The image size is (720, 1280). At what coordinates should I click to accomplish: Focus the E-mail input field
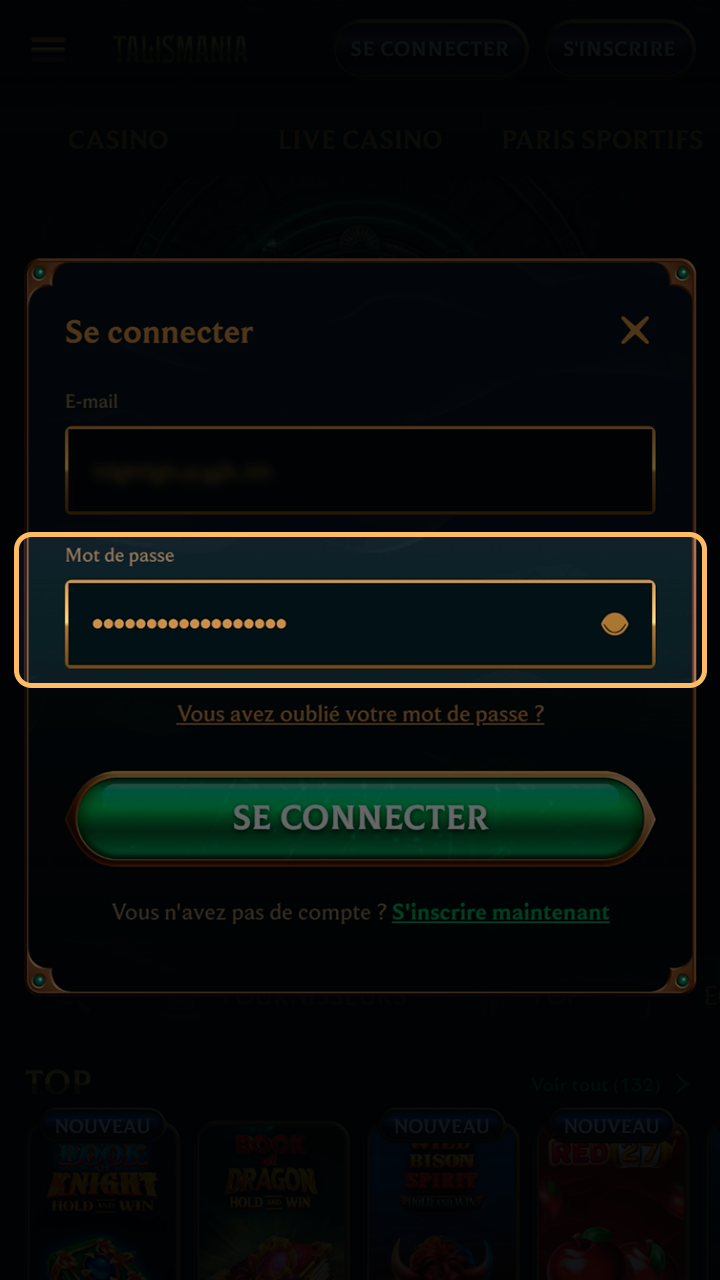360,471
